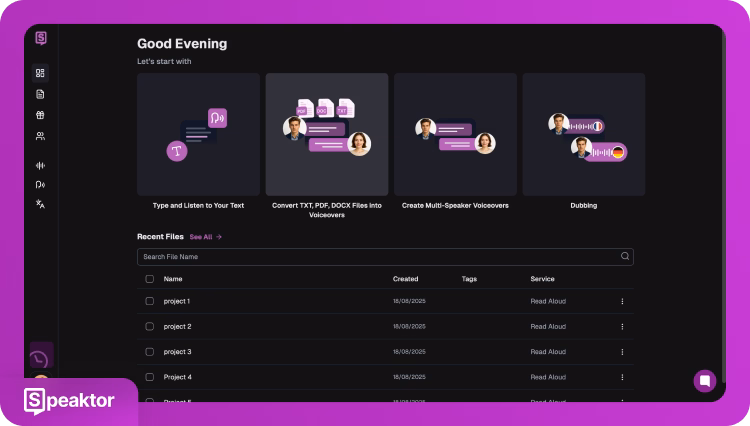Check the box for project 1

tap(150, 301)
